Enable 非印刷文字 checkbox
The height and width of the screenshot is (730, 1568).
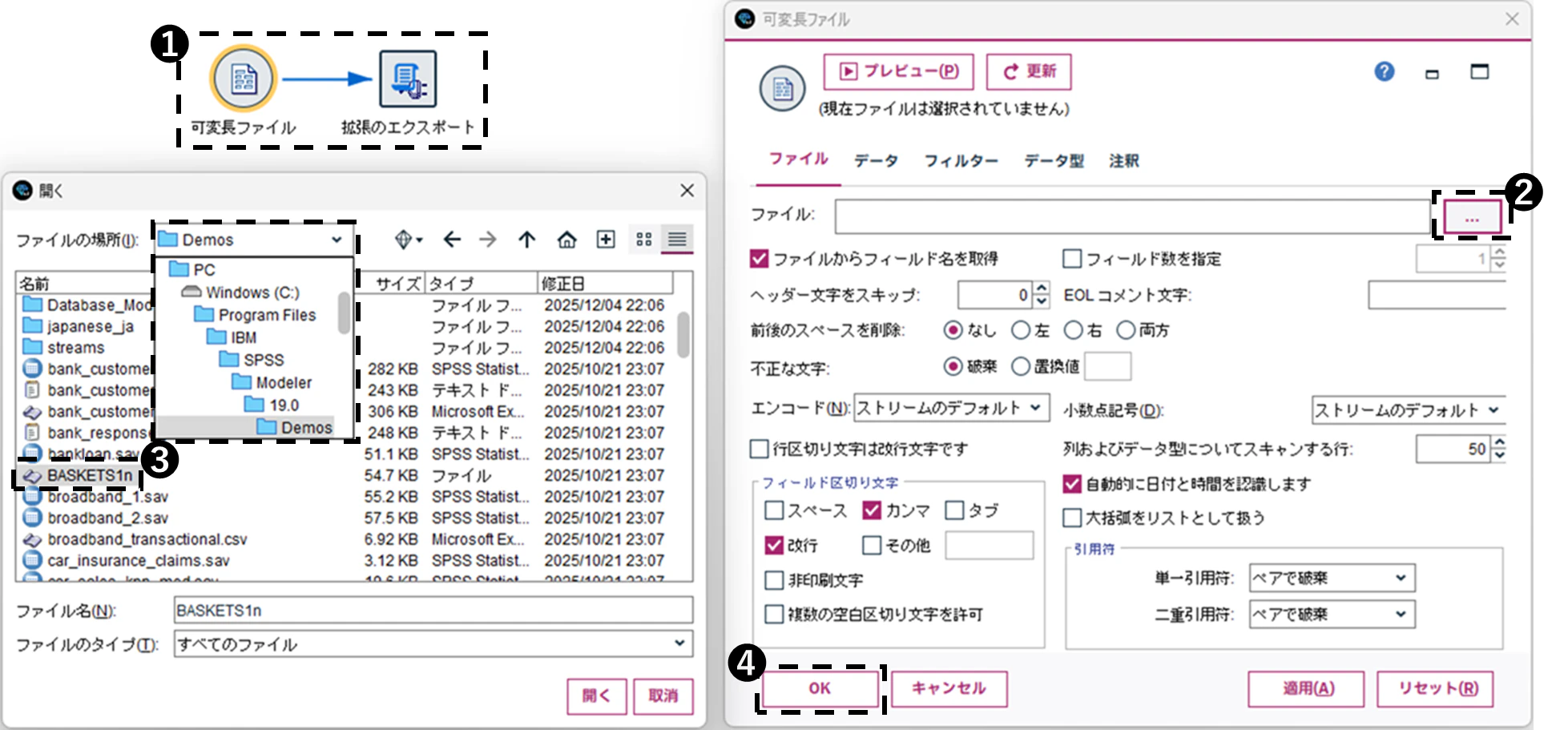(x=774, y=580)
